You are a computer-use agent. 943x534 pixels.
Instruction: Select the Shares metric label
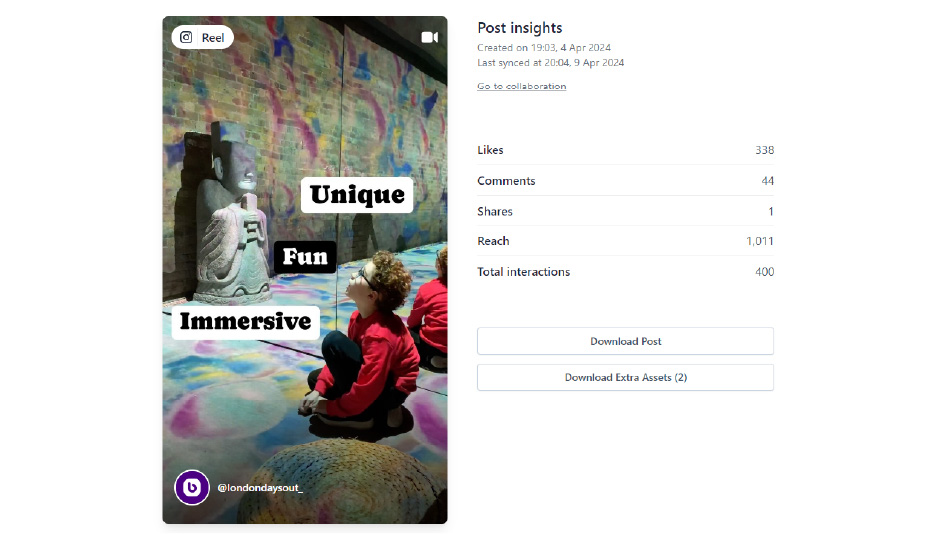pyautogui.click(x=495, y=212)
